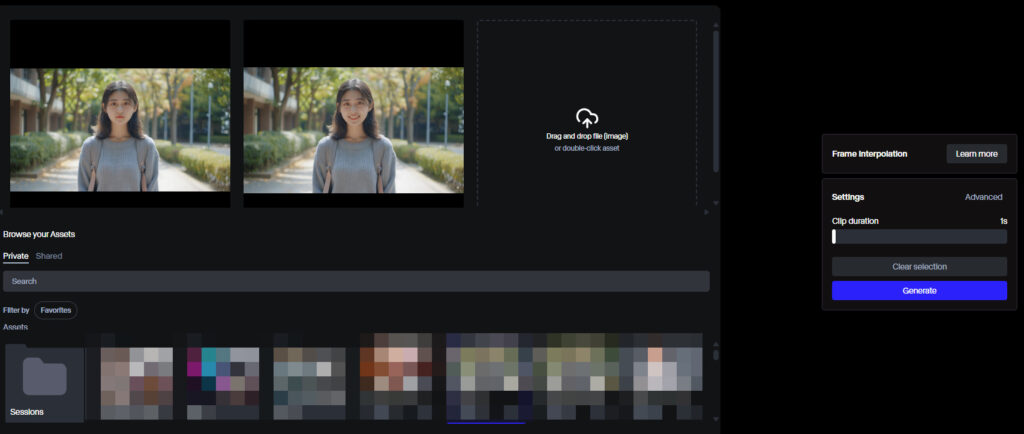The height and width of the screenshot is (434, 1024).
Task: Click the 'or double-click asset' text in drop zone
Action: pos(587,148)
